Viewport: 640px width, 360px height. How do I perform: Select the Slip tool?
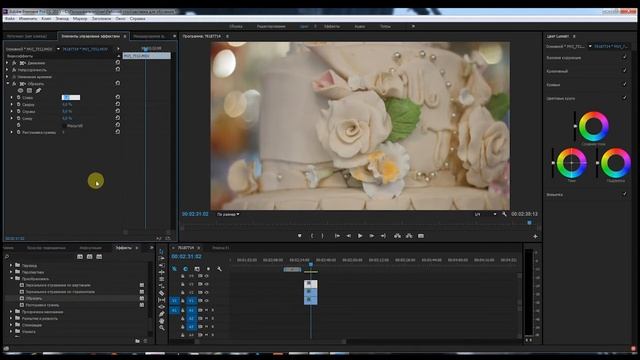tap(162, 300)
